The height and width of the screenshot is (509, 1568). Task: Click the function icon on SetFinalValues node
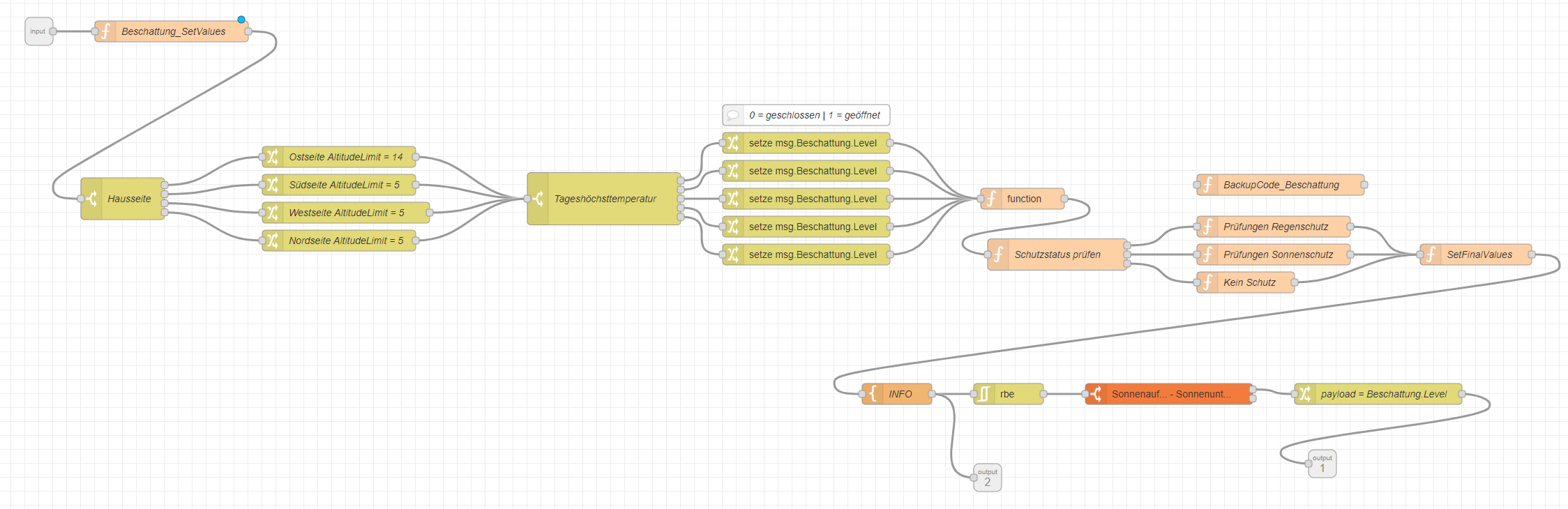point(1431,254)
